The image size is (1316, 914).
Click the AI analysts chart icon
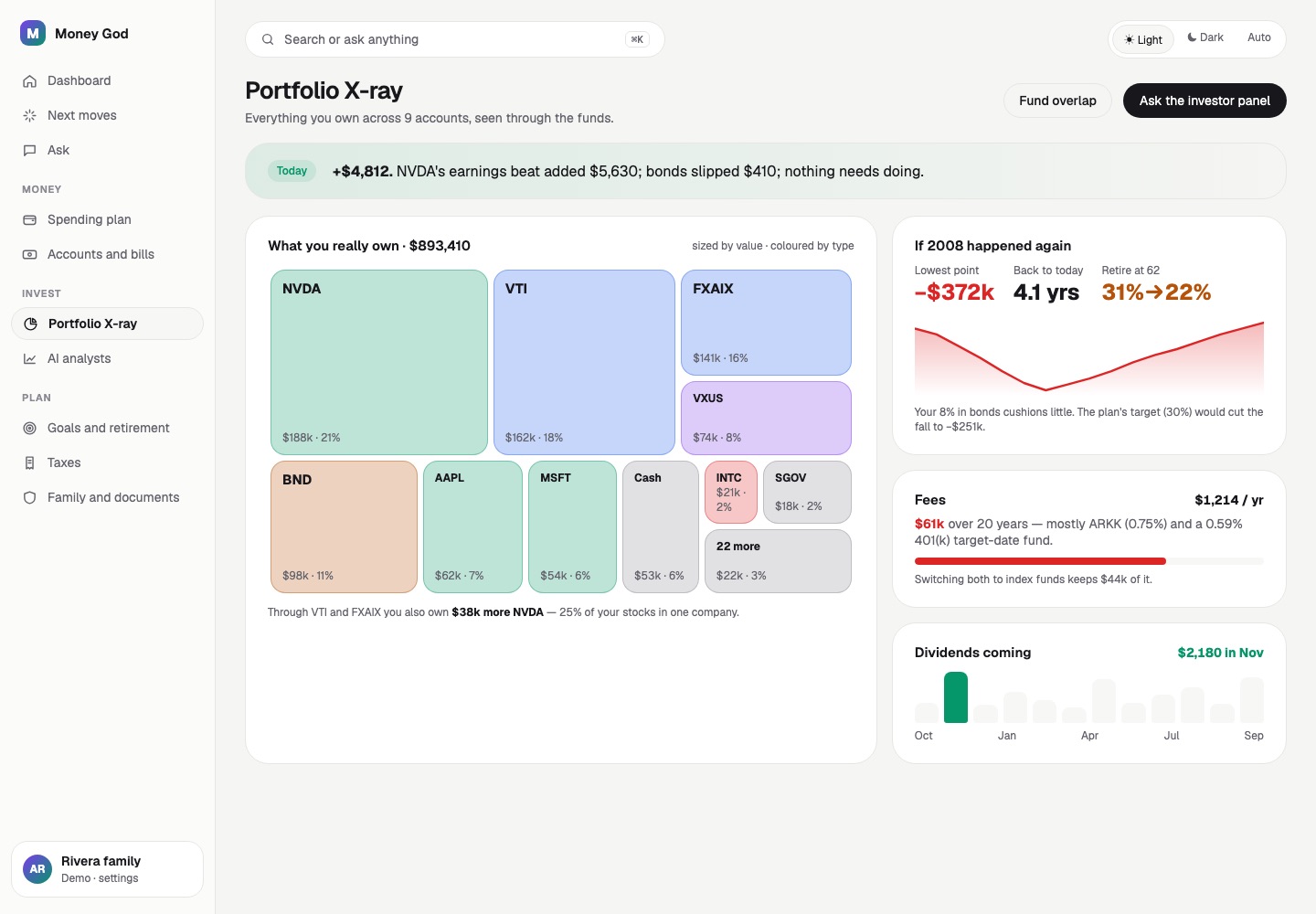point(29,358)
